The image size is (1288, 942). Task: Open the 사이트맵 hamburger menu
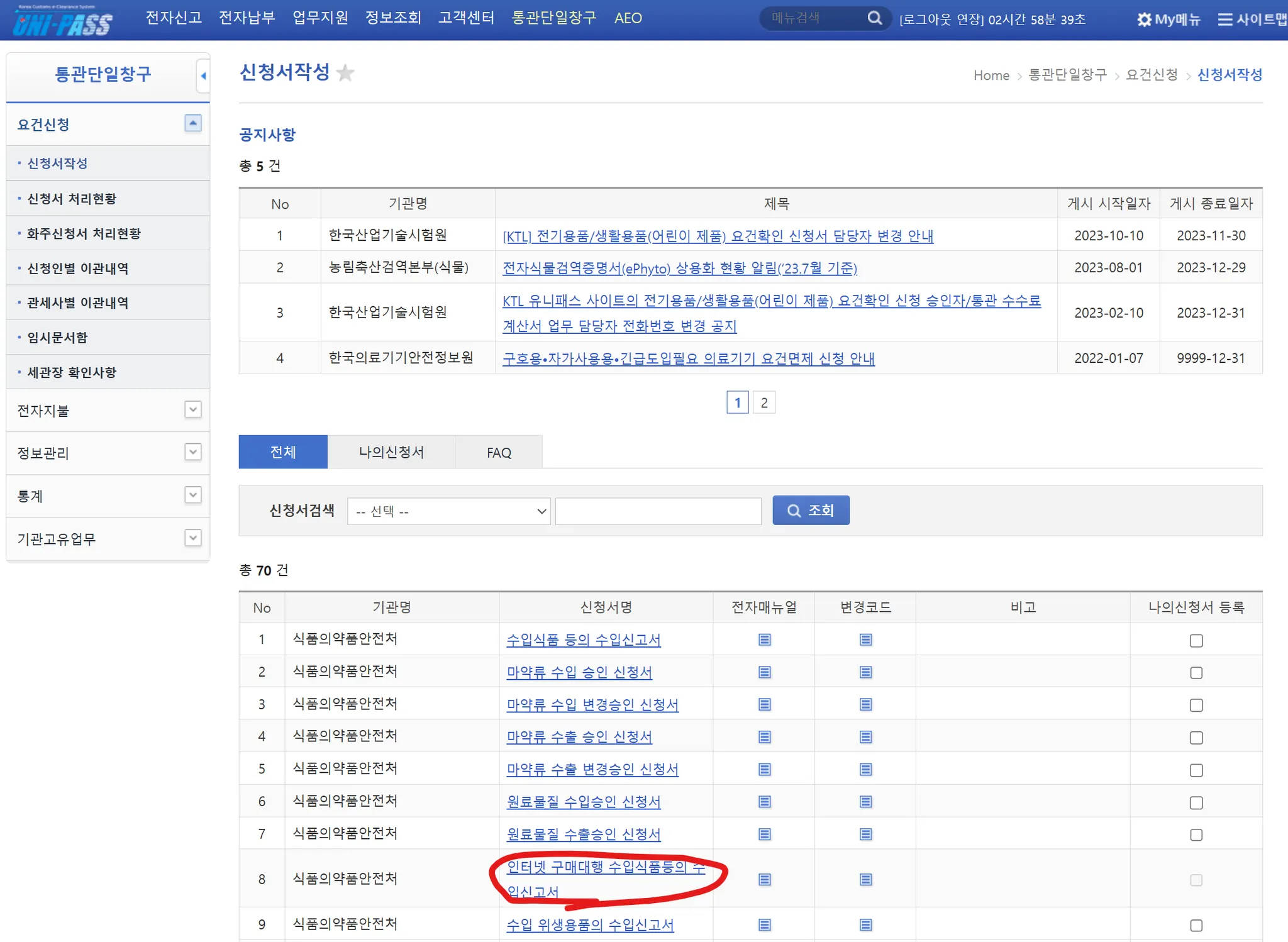(1224, 19)
